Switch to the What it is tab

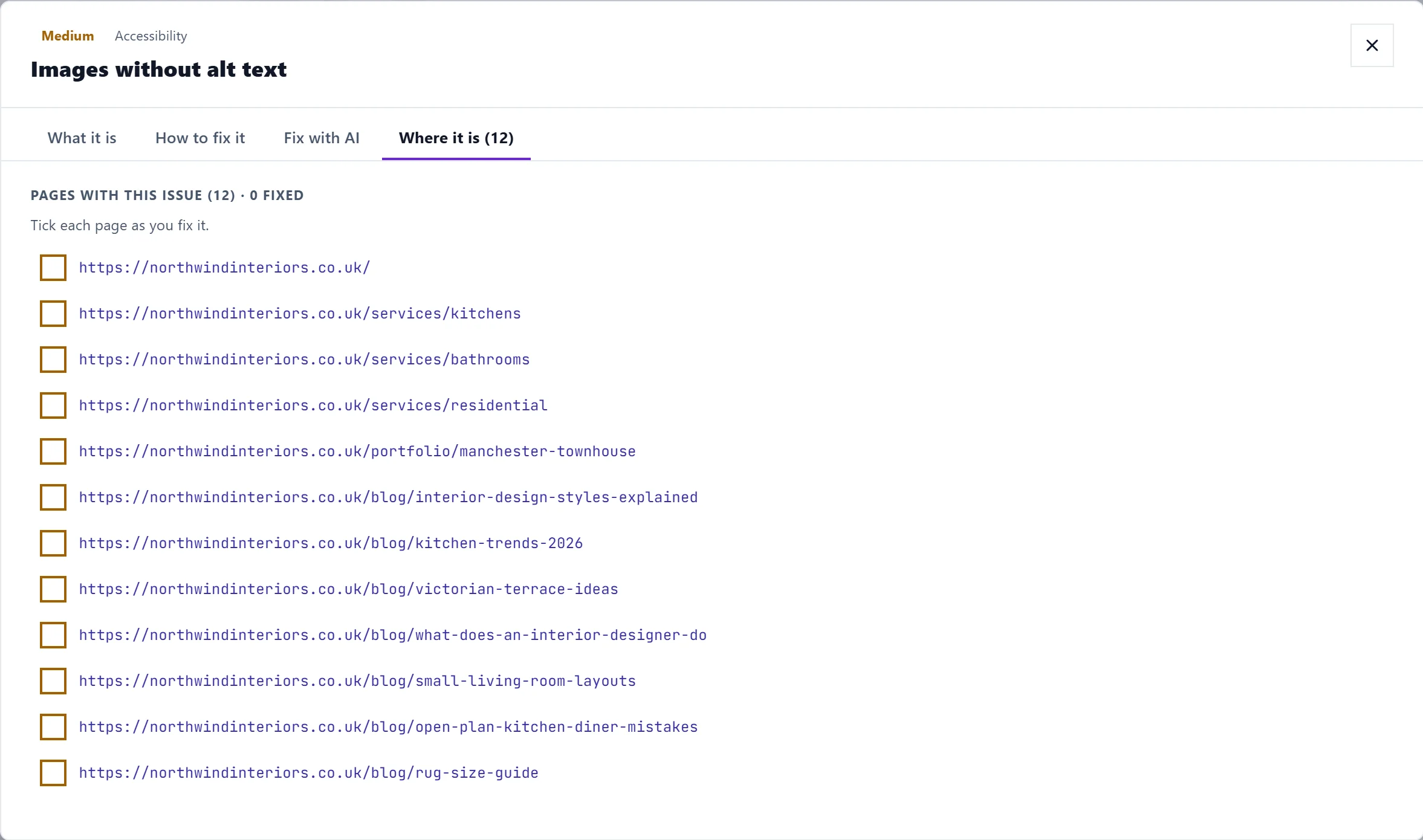[82, 138]
